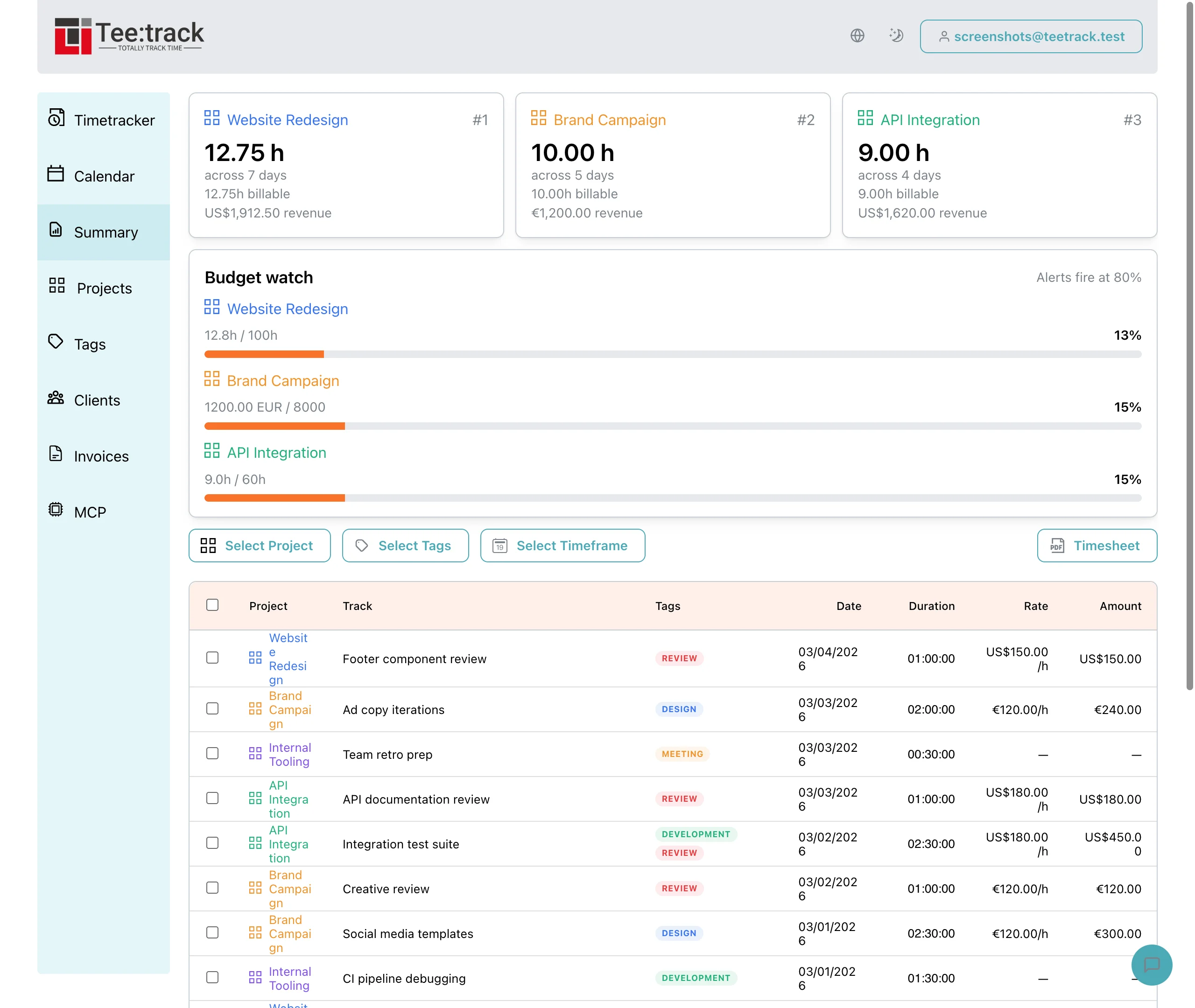Open the Summary panel icon
Screen dimensions: 1195x1008
click(56, 231)
